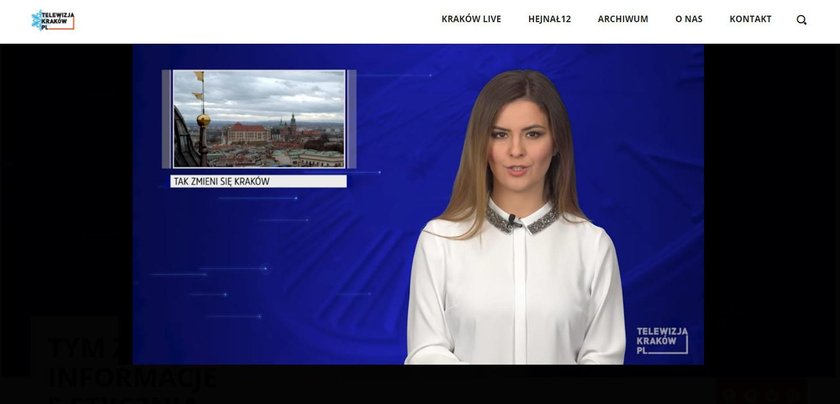Click the Kraków skyline inset picture
This screenshot has width=840, height=404.
259,119
